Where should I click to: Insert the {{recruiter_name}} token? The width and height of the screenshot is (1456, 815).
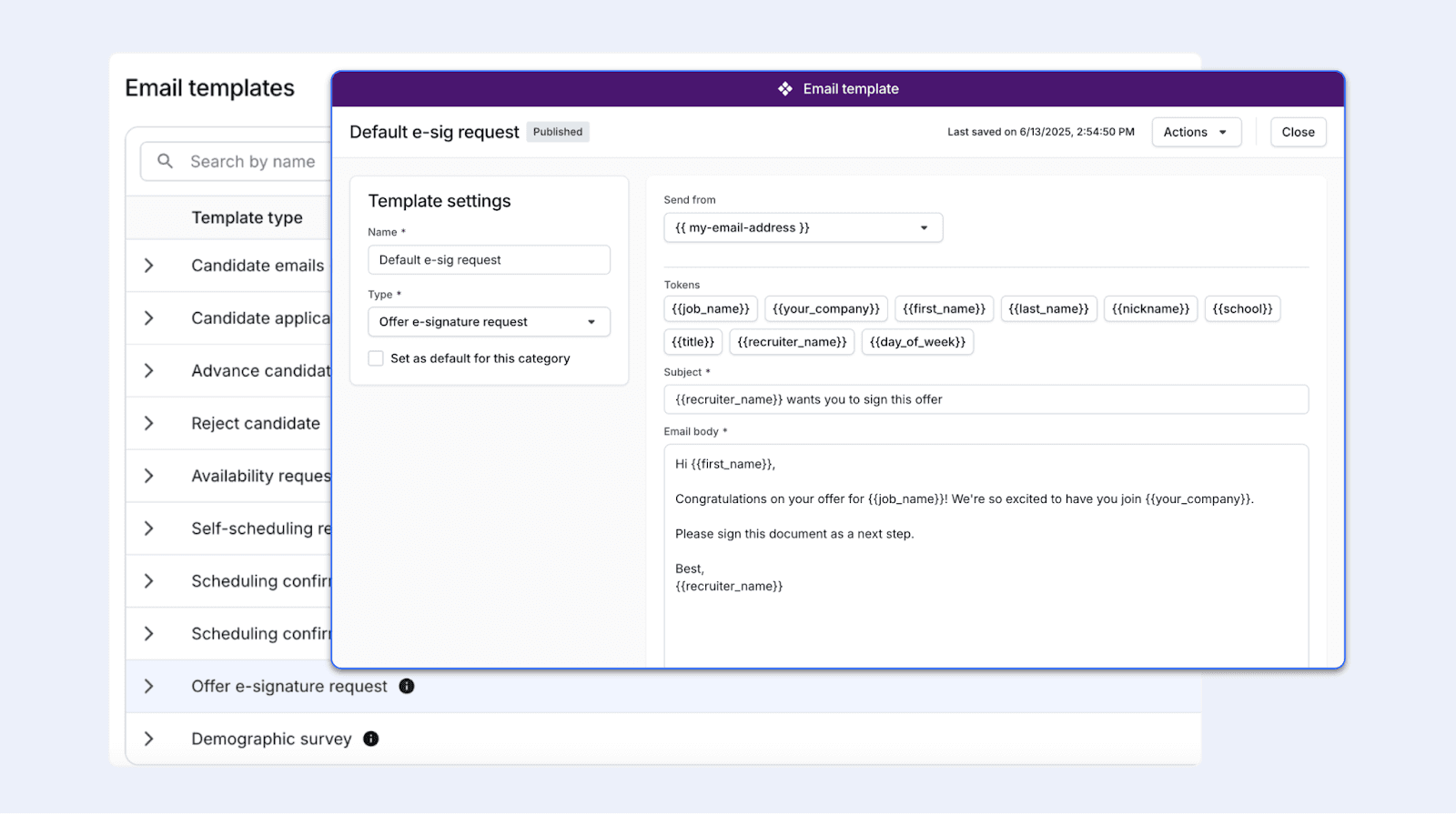pos(792,342)
